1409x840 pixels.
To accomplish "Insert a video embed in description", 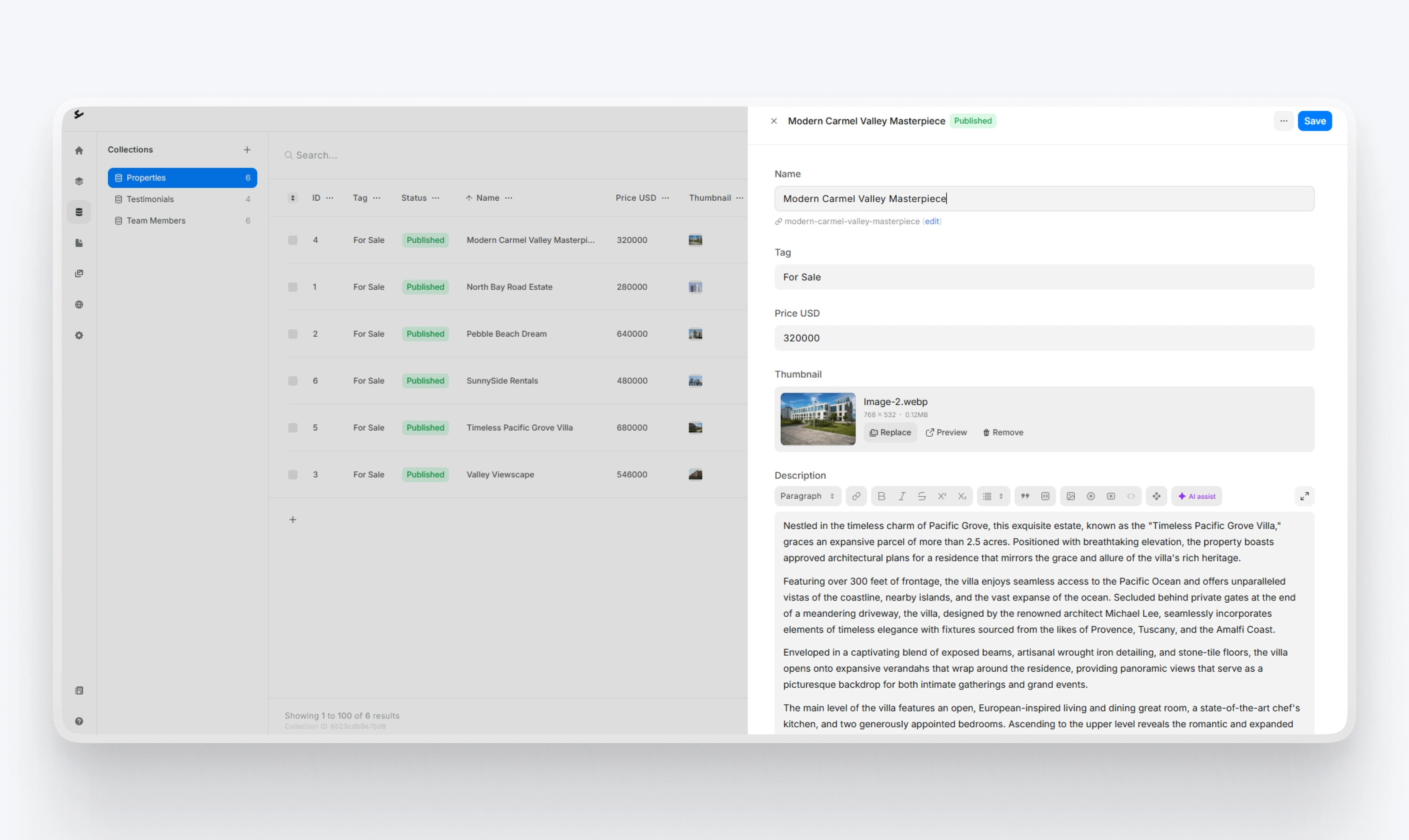I will (1111, 497).
